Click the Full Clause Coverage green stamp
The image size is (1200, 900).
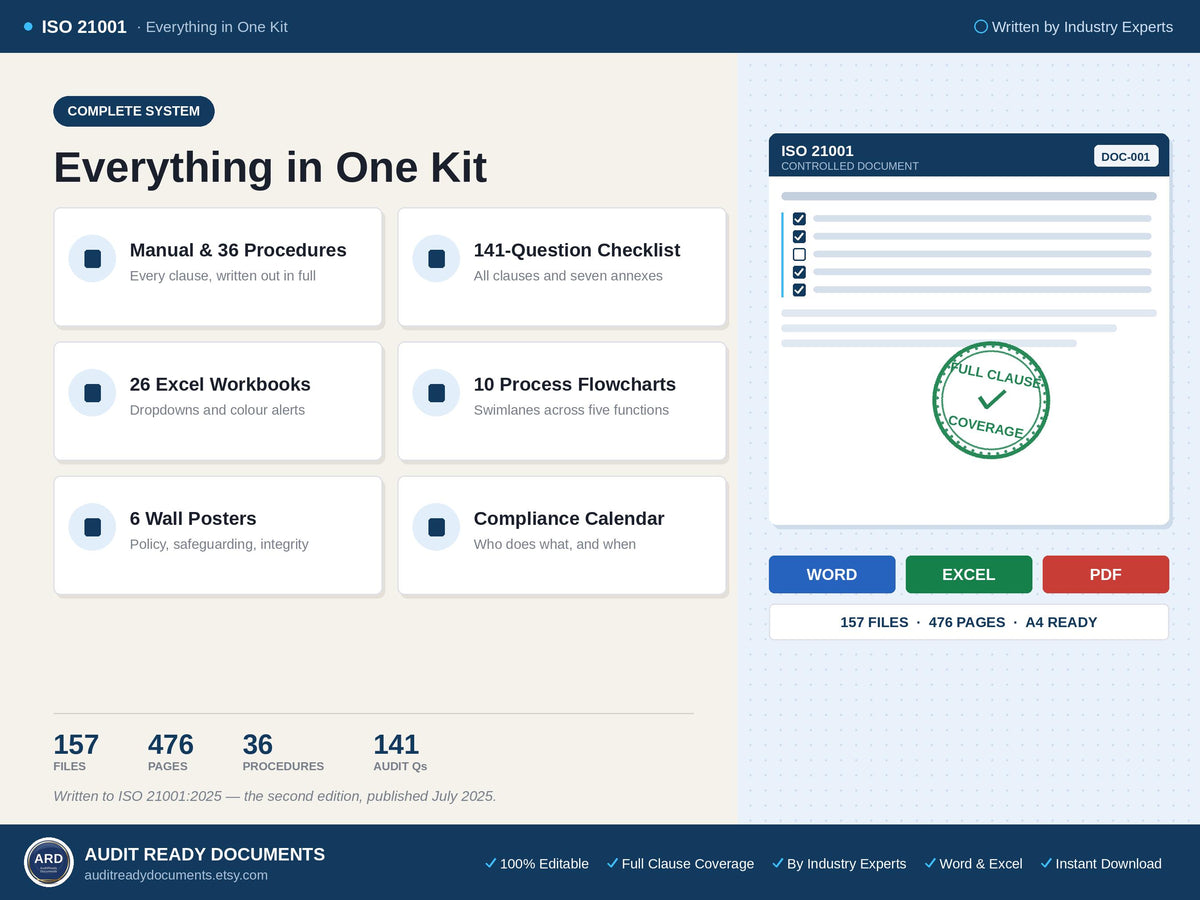pos(991,400)
